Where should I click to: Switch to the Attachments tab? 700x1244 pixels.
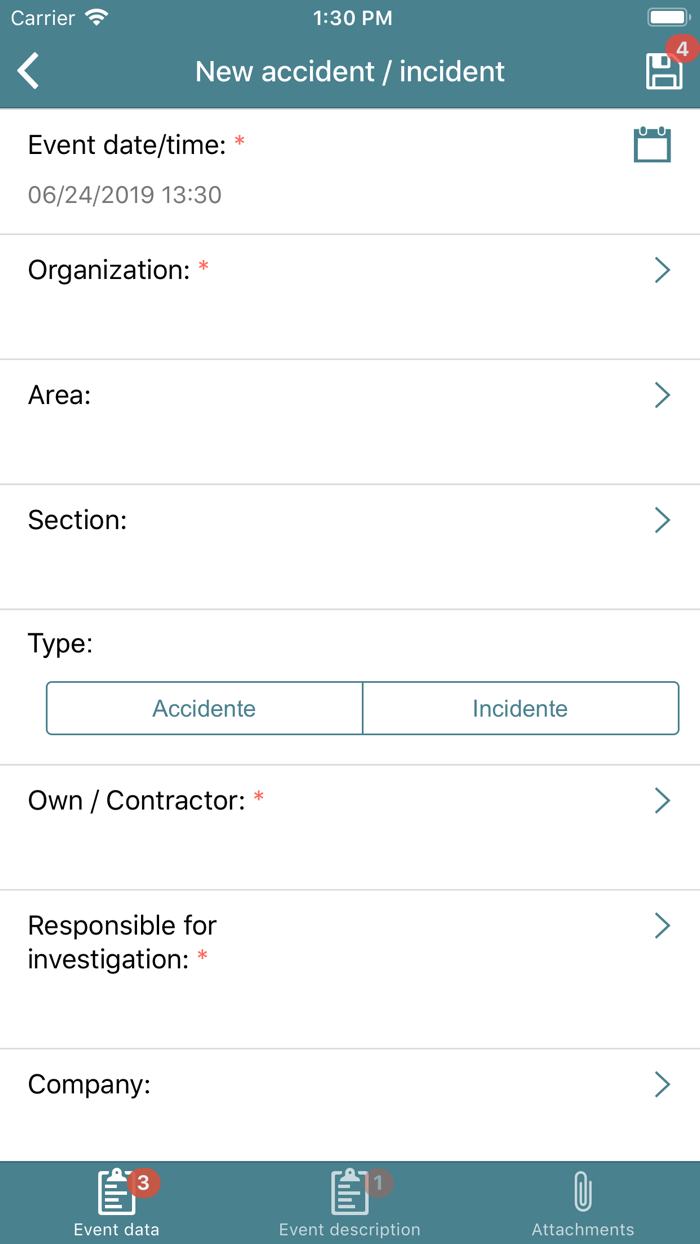coord(582,1200)
